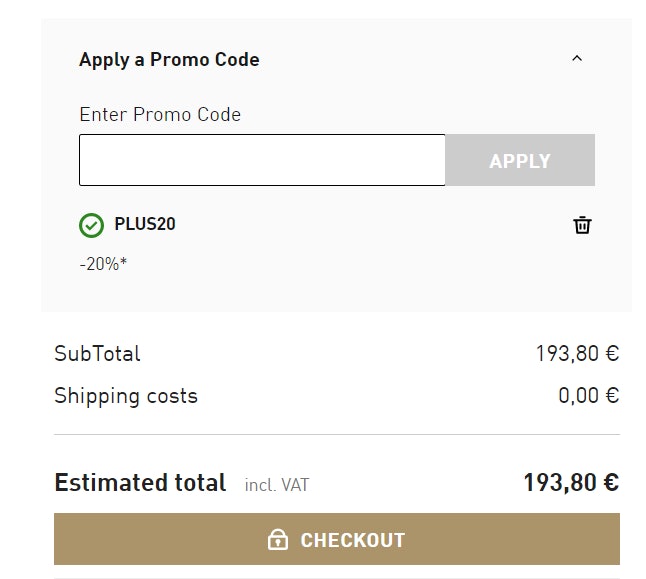This screenshot has width=646, height=579.
Task: Proceed with the CHECKOUT button
Action: click(337, 540)
